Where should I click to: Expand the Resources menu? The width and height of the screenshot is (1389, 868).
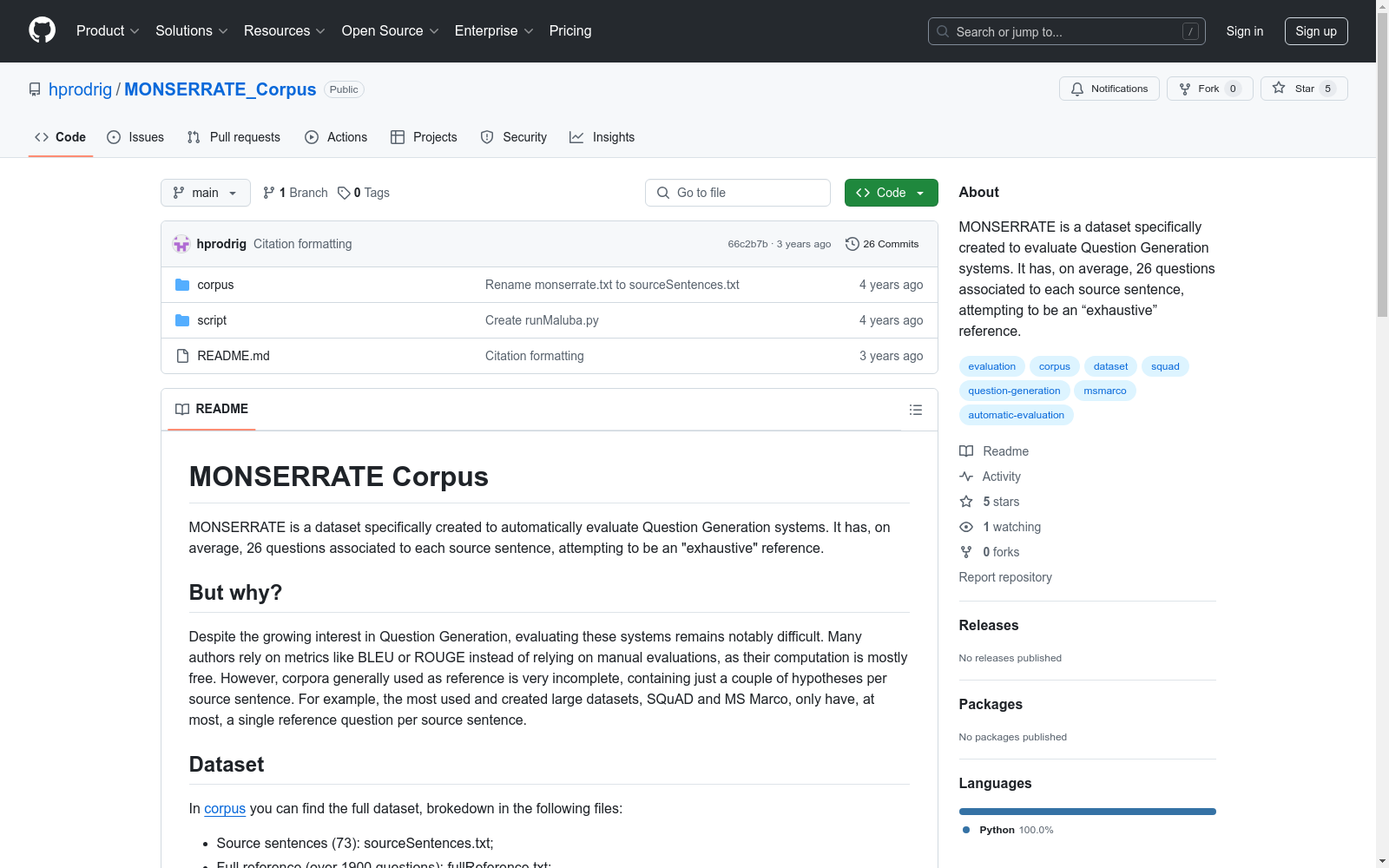coord(285,31)
